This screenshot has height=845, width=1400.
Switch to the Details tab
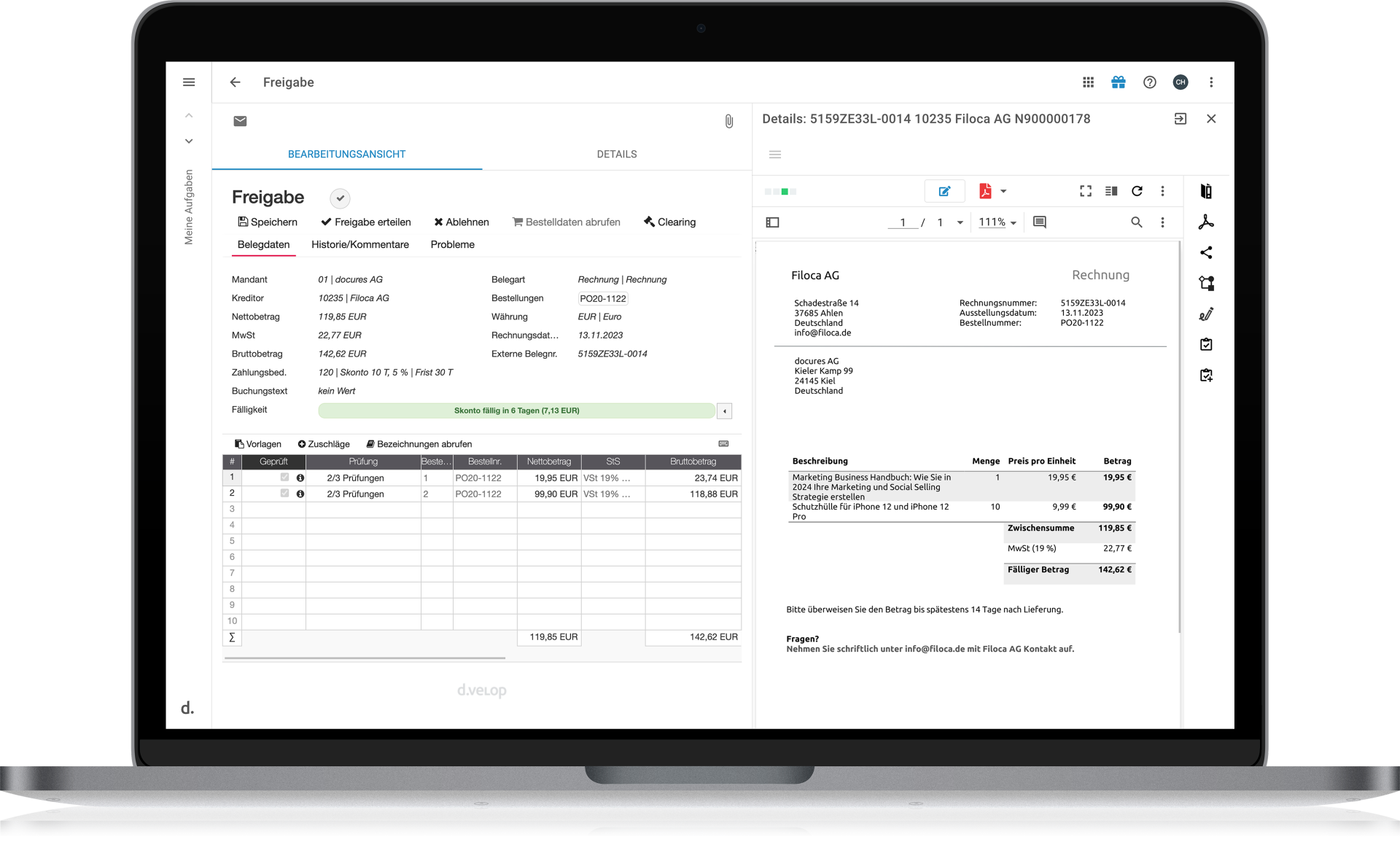(616, 154)
